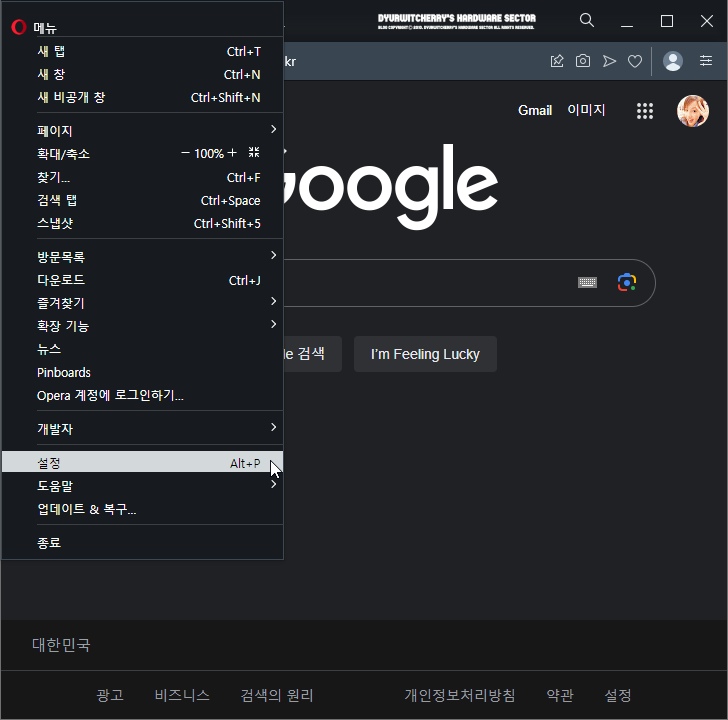Open 검색의 원리 footer link
The height and width of the screenshot is (720, 728).
pos(277,695)
